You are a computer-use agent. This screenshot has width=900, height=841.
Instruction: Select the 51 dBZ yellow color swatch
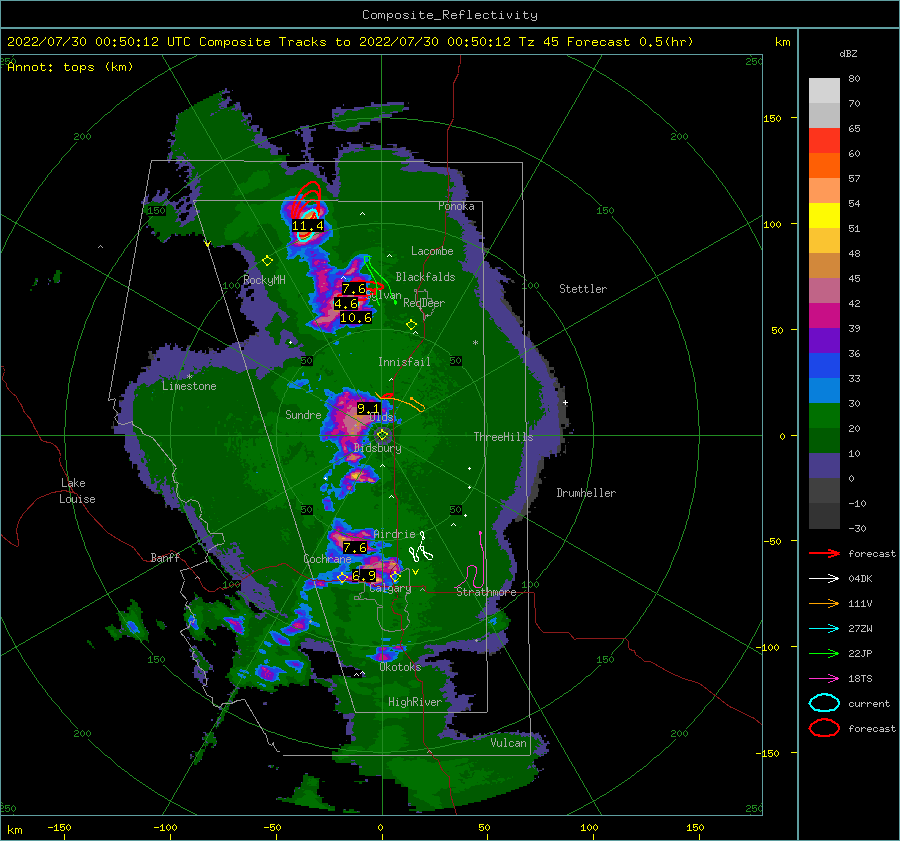coord(824,215)
